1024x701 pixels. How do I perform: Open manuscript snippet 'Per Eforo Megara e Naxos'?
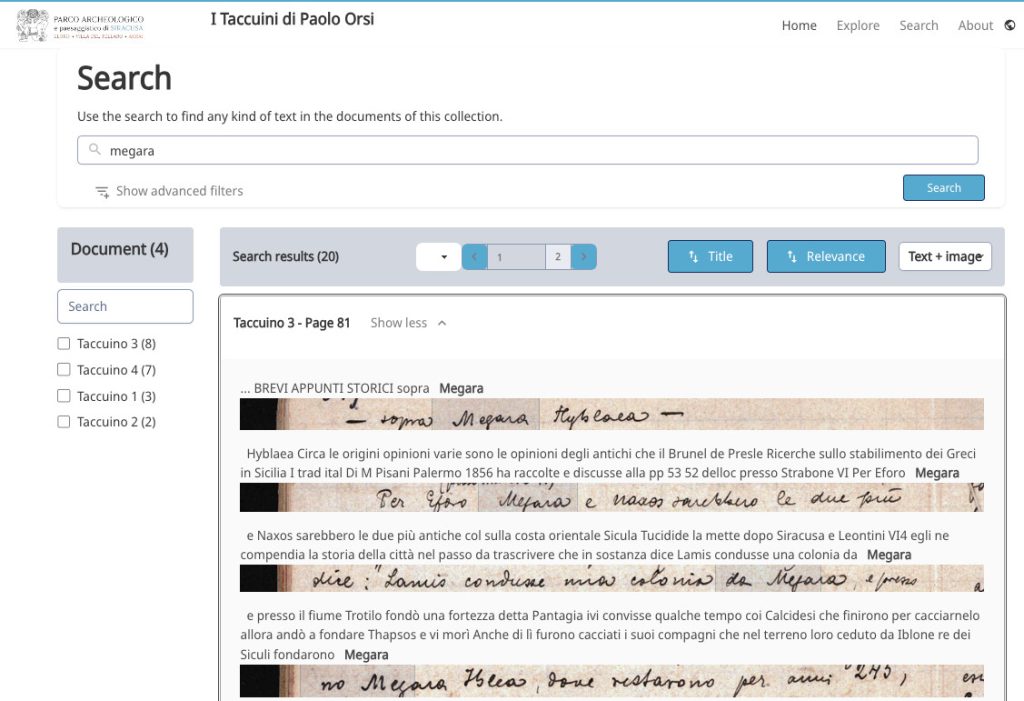(x=611, y=498)
